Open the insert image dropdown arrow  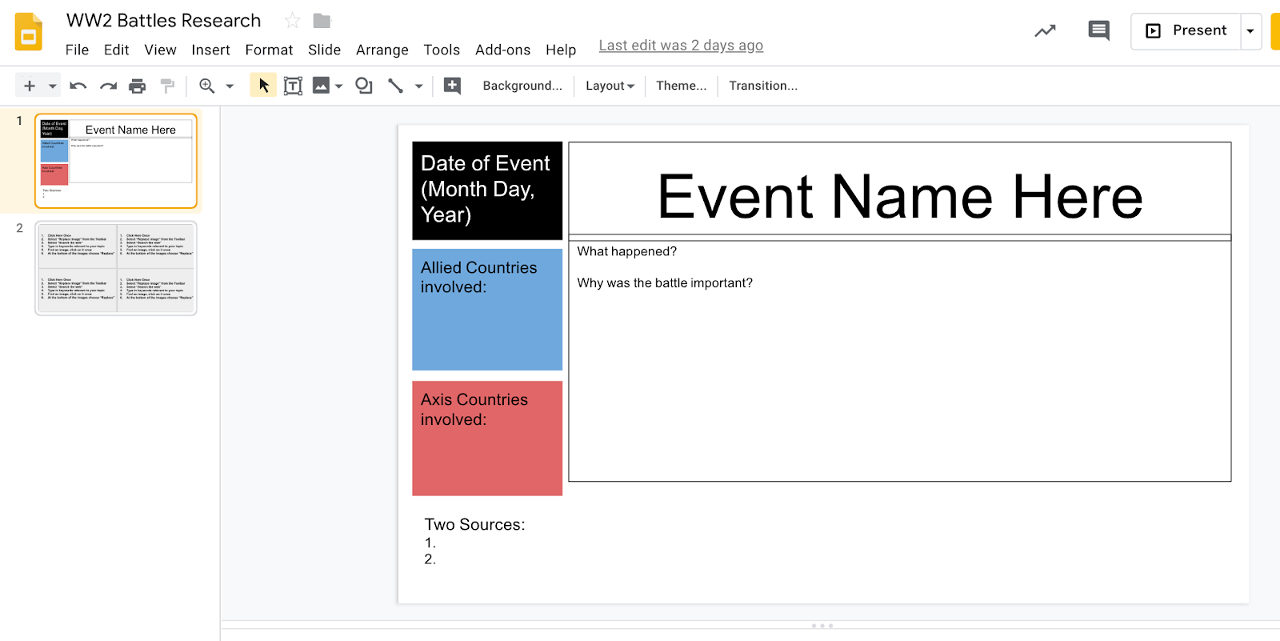tap(339, 86)
